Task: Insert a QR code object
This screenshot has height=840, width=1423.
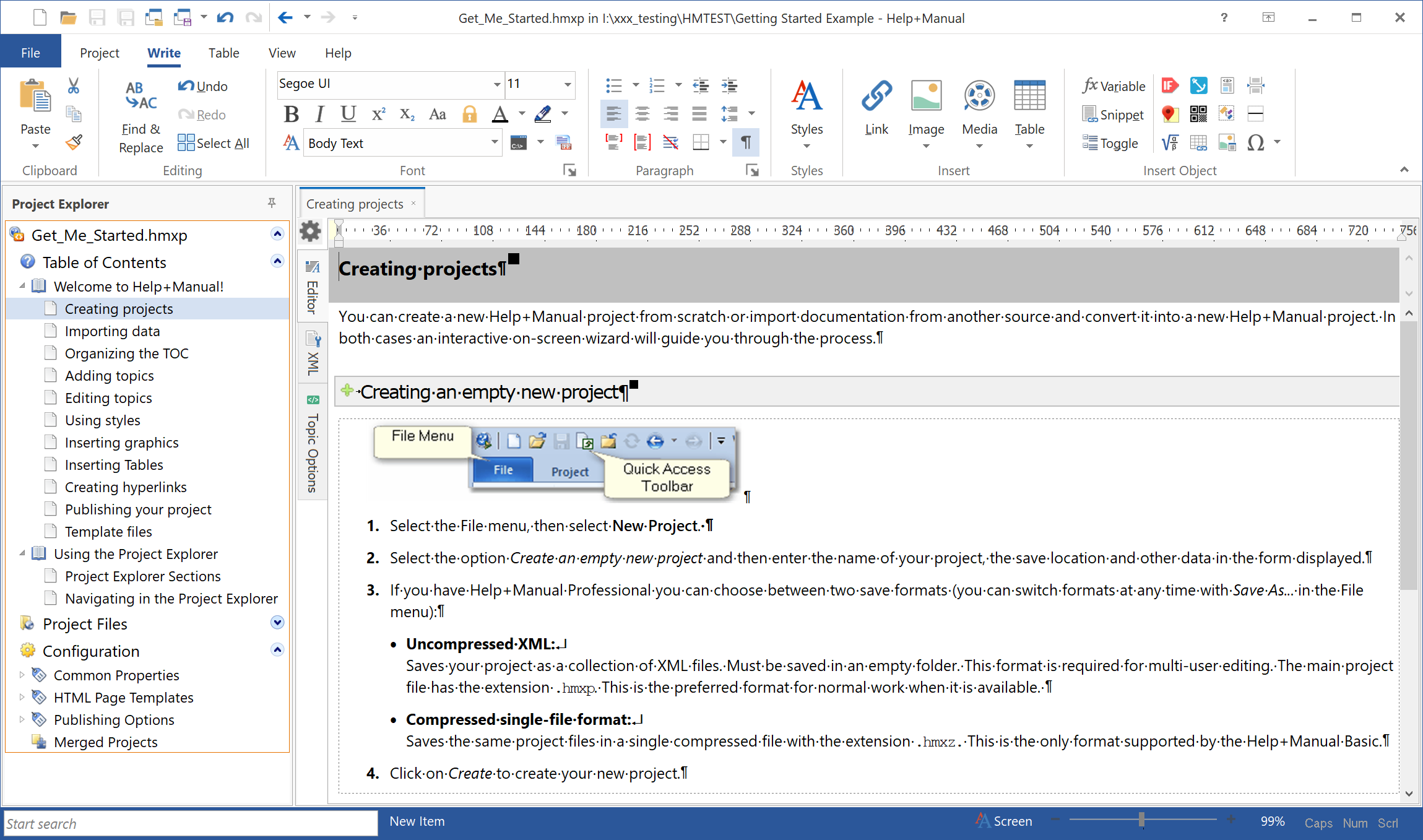Action: [1198, 114]
